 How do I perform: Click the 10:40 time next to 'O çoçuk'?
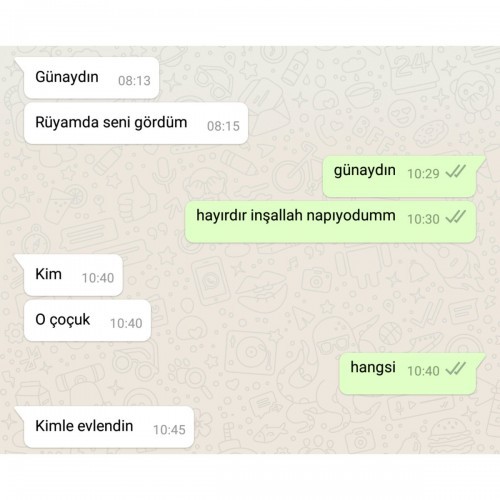tap(126, 323)
